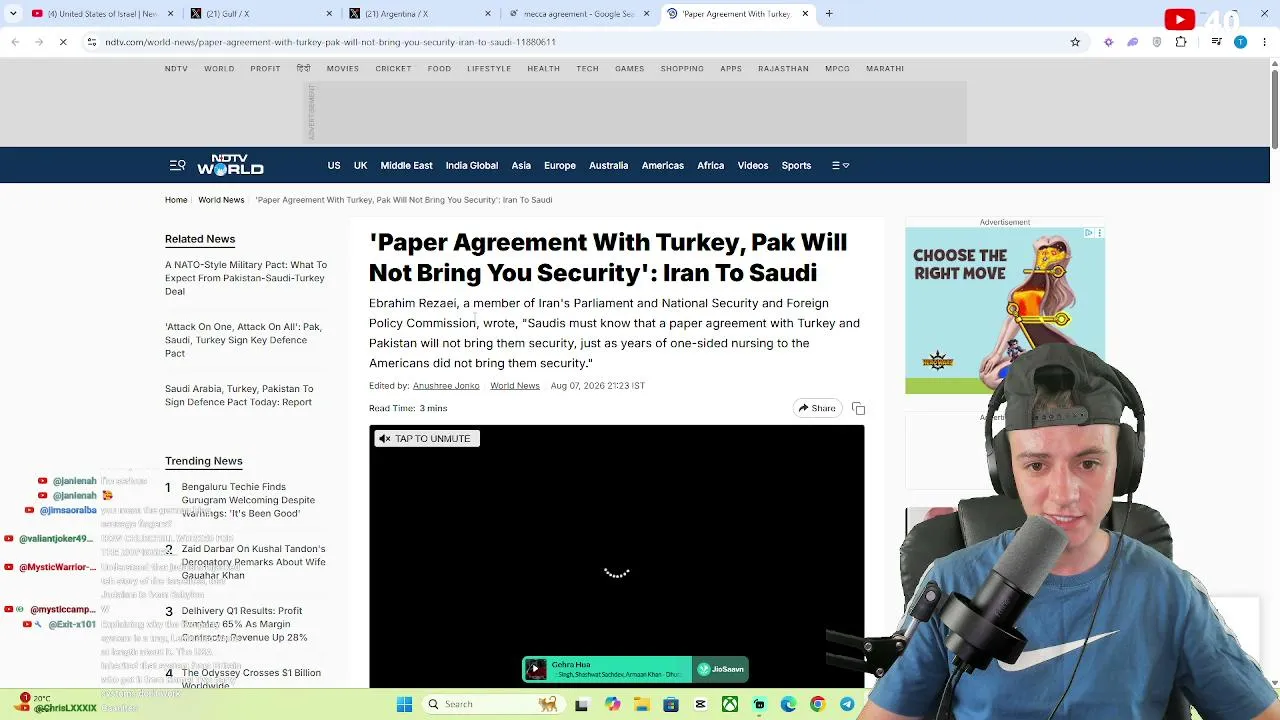Open Copilot from the taskbar
Image resolution: width=1280 pixels, height=720 pixels.
click(612, 704)
